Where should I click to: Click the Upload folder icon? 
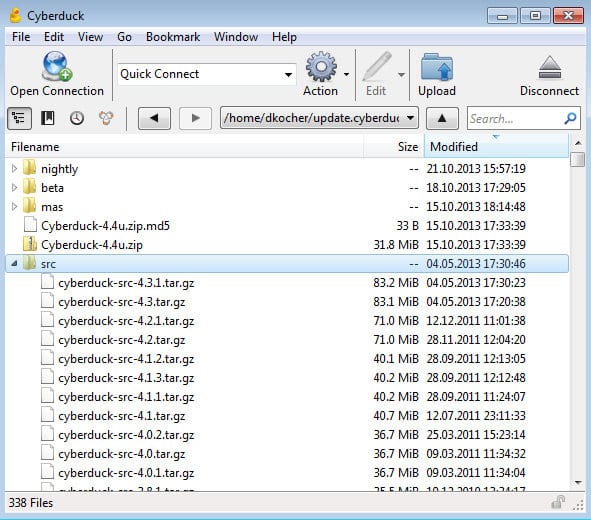[437, 67]
